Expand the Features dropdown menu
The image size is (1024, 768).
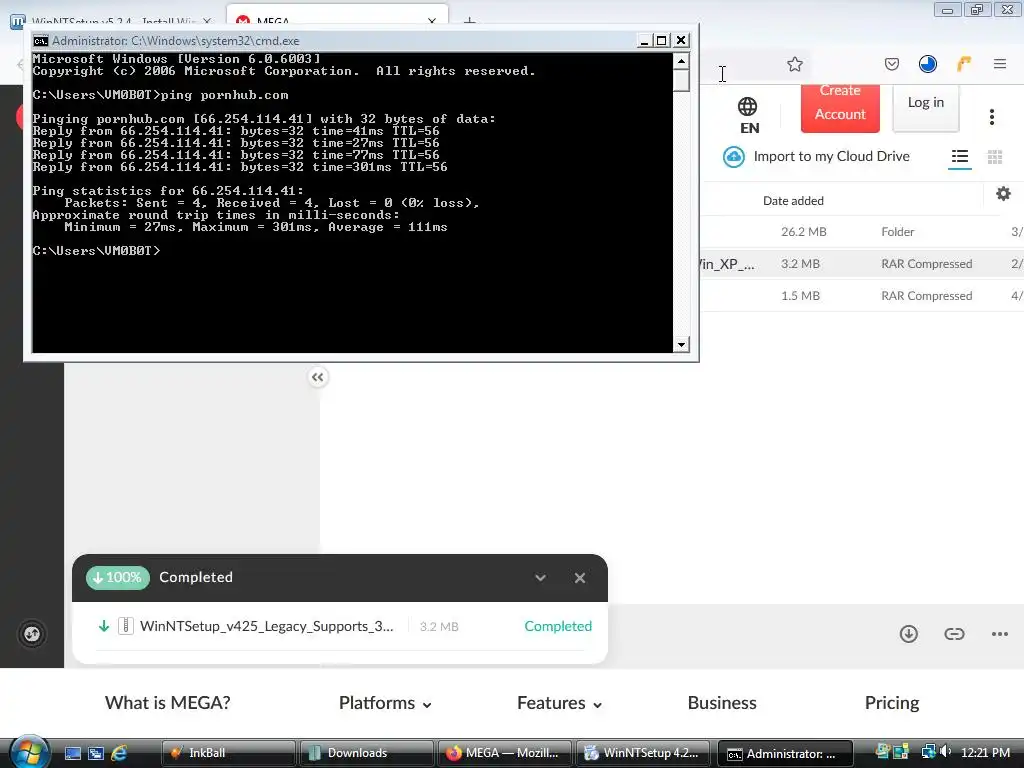[x=559, y=703]
